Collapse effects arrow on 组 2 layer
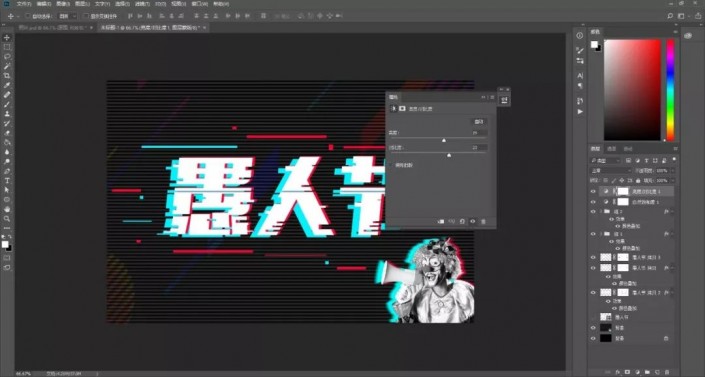Screen dimensions: 705x377 pyautogui.click(x=673, y=211)
